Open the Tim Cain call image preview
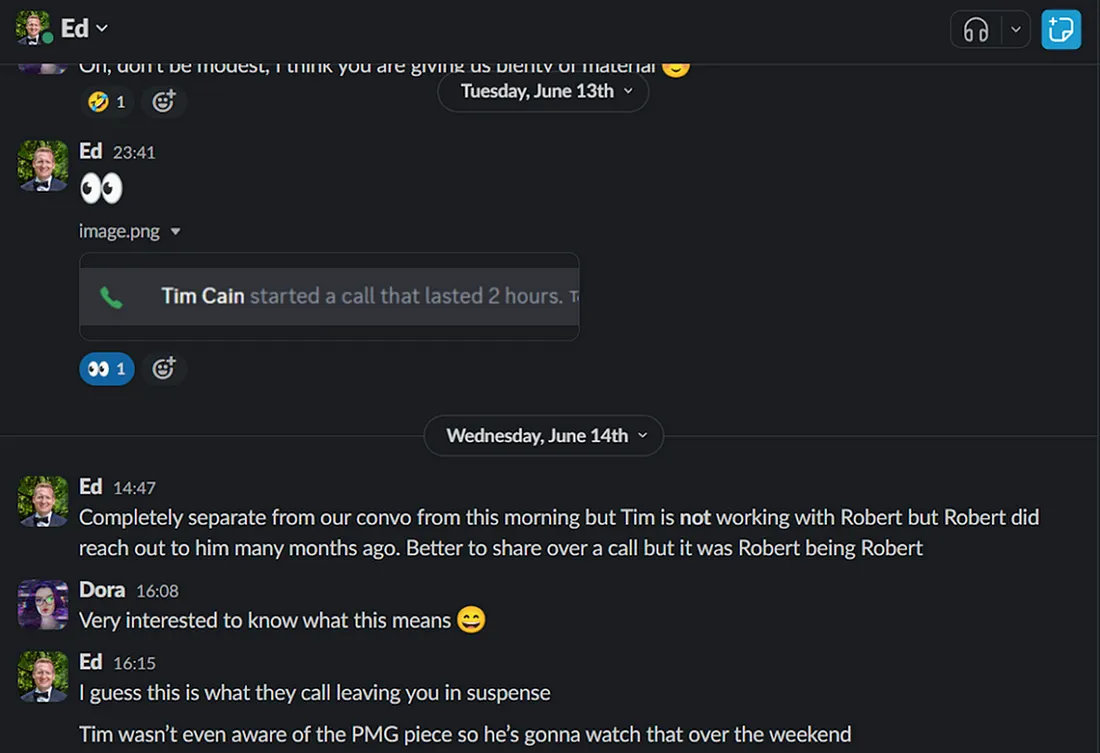The width and height of the screenshot is (1100, 753). click(329, 297)
